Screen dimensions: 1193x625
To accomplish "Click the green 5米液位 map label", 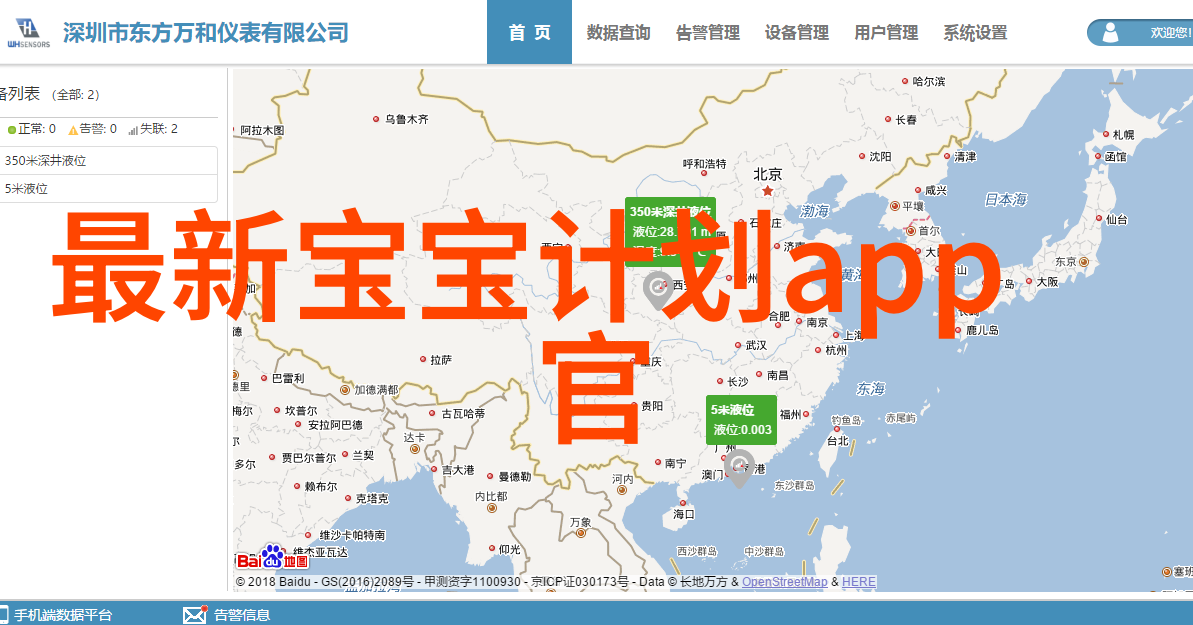I will pos(741,420).
